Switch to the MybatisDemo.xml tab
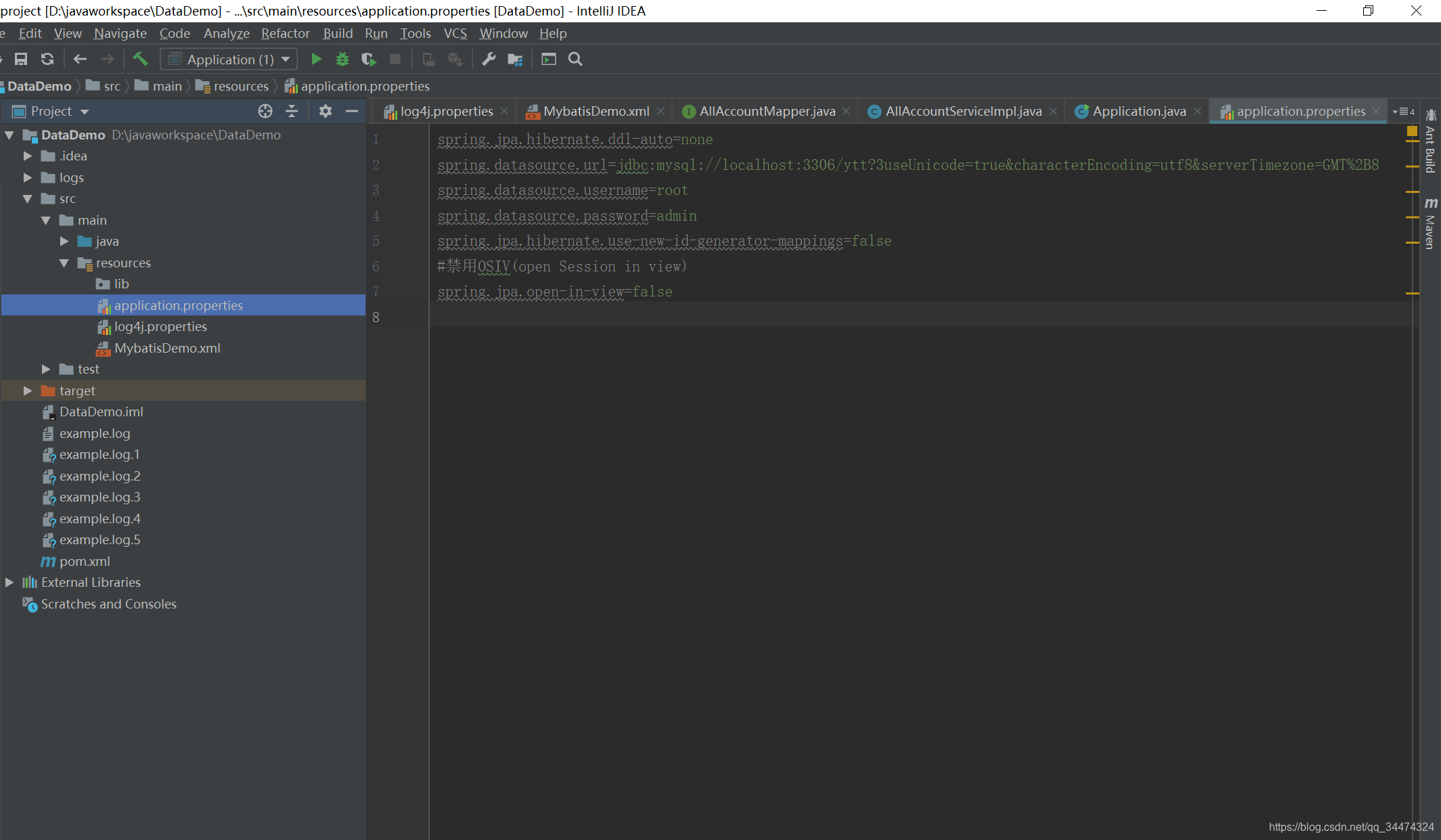Image resolution: width=1441 pixels, height=840 pixels. pyautogui.click(x=596, y=111)
